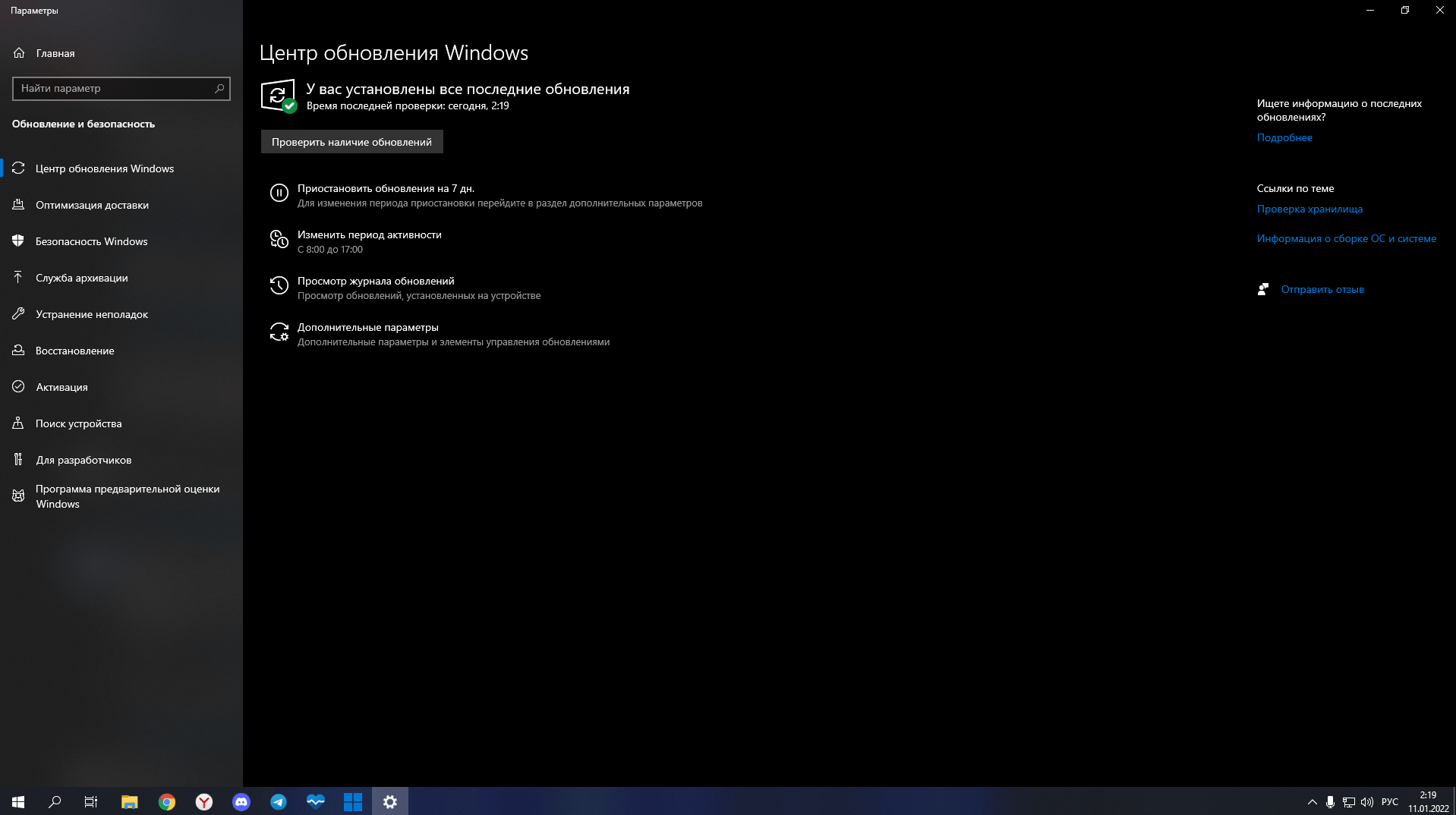Click Время последней проверки: сегодня, 2:19 text
1456x815 pixels.
(x=408, y=105)
